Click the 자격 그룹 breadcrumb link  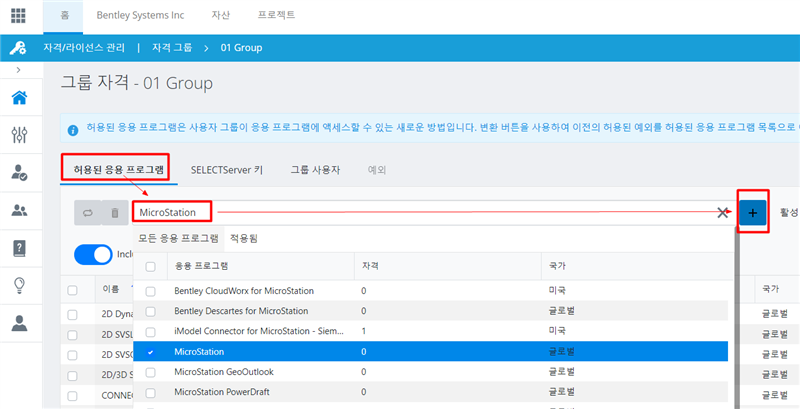(172, 48)
